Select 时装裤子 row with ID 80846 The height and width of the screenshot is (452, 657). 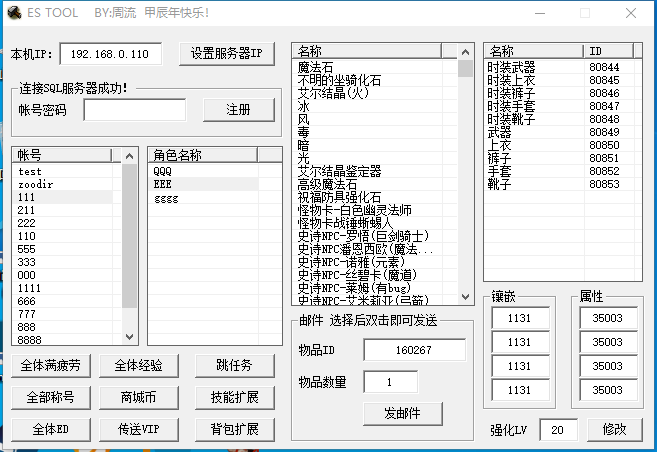[x=559, y=93]
